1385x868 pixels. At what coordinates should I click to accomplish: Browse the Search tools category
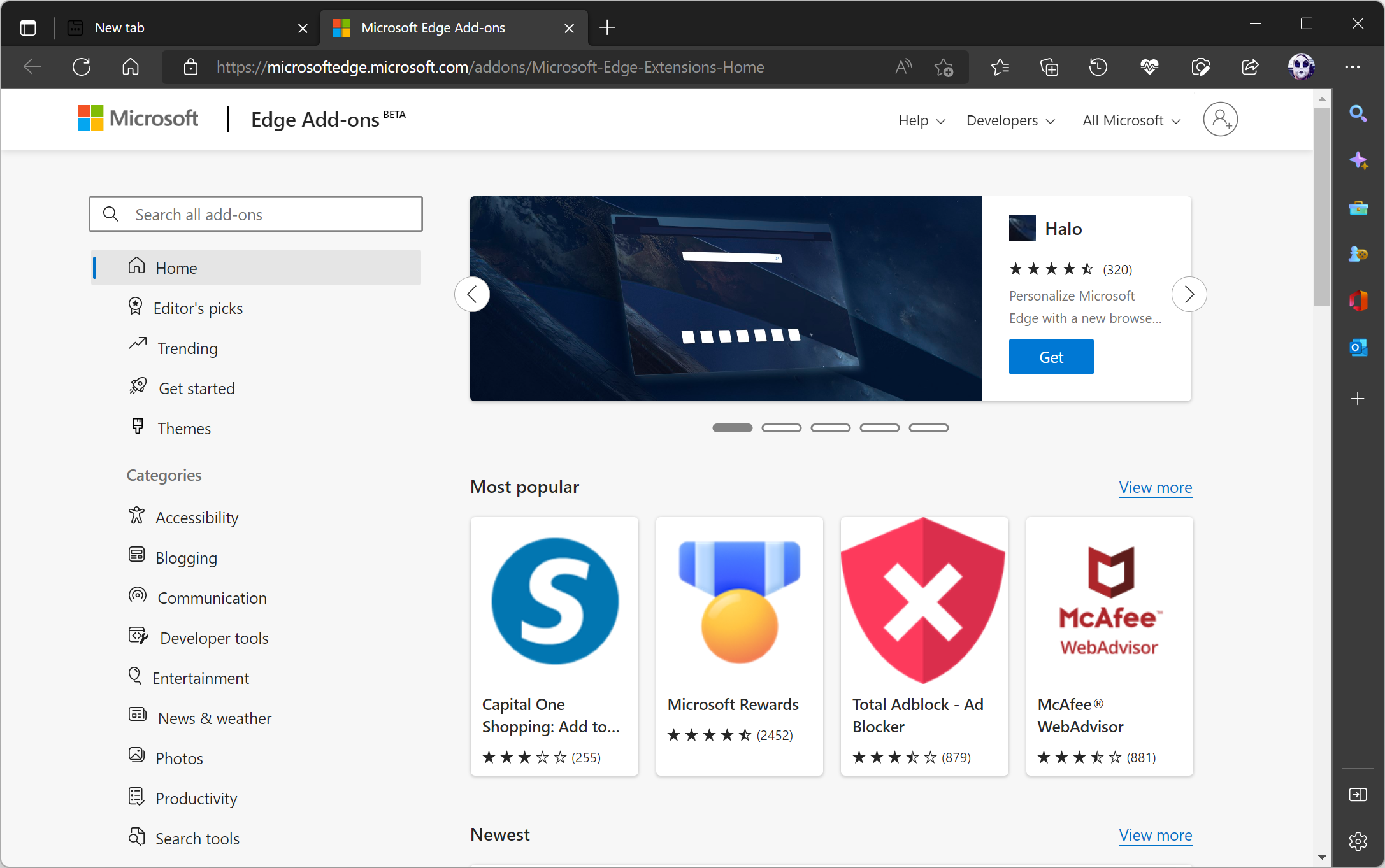click(183, 839)
